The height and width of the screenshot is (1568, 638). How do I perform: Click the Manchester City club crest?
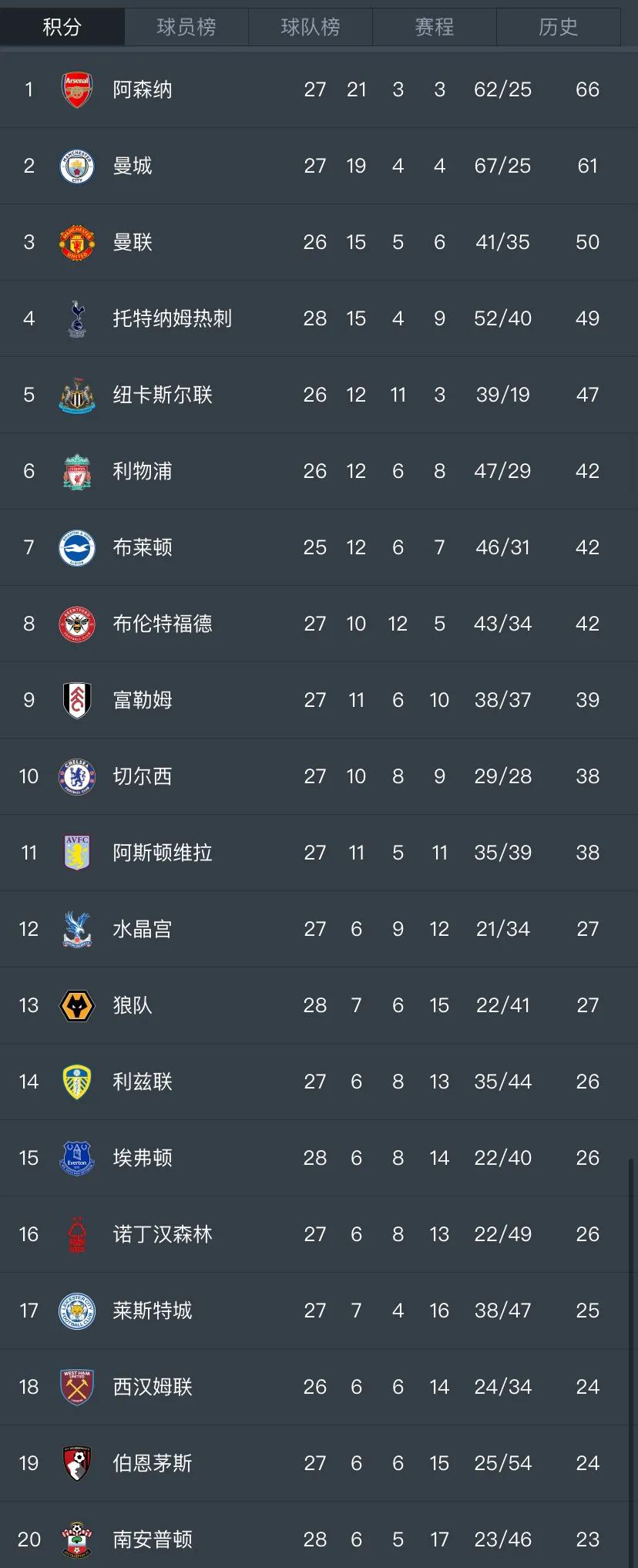[x=77, y=166]
